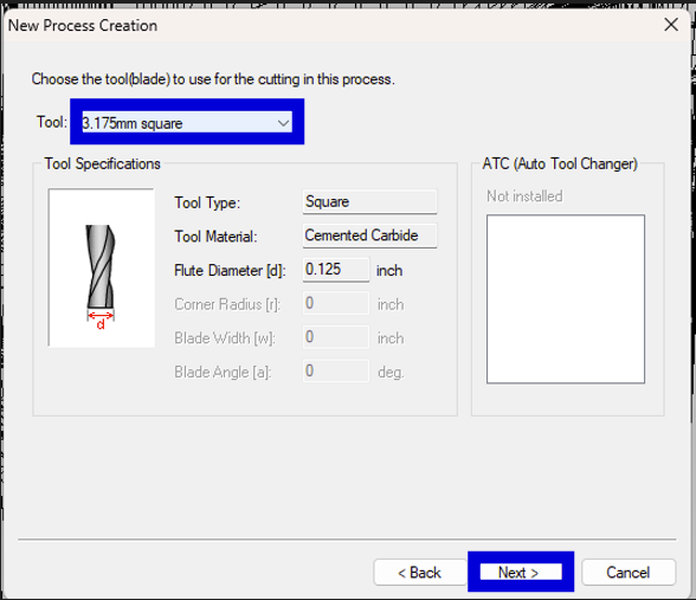Close the New Process Creation window
Image resolution: width=696 pixels, height=600 pixels.
pos(671,25)
